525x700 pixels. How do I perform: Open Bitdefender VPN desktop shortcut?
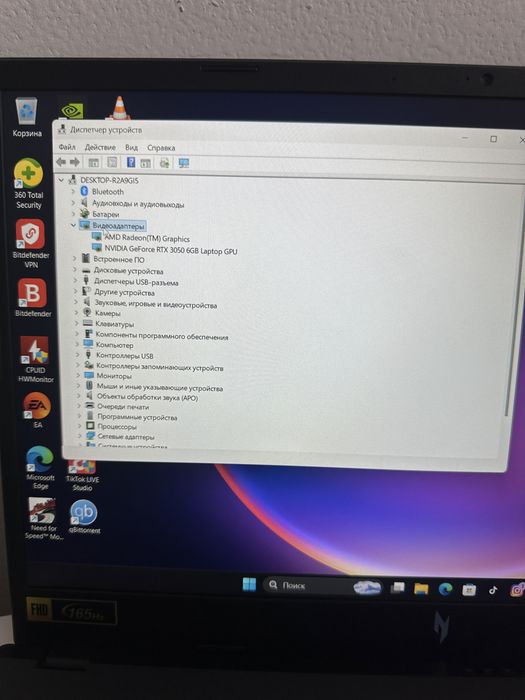click(30, 243)
